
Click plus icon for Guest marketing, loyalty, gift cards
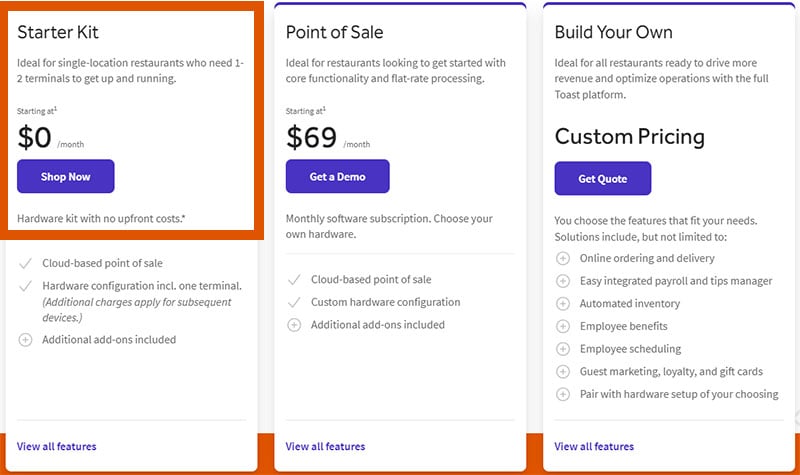(562, 371)
